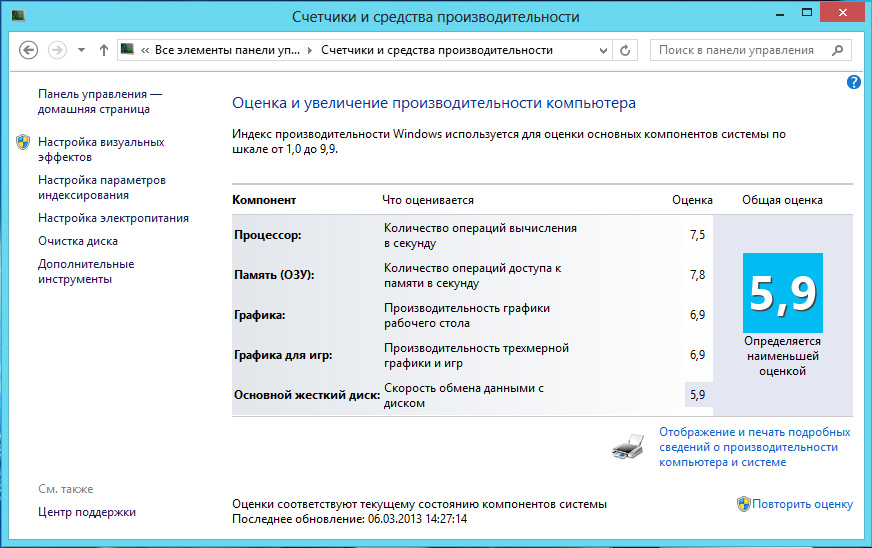The width and height of the screenshot is (872, 548).
Task: Click the 'Компонент' column header
Action: [x=264, y=200]
